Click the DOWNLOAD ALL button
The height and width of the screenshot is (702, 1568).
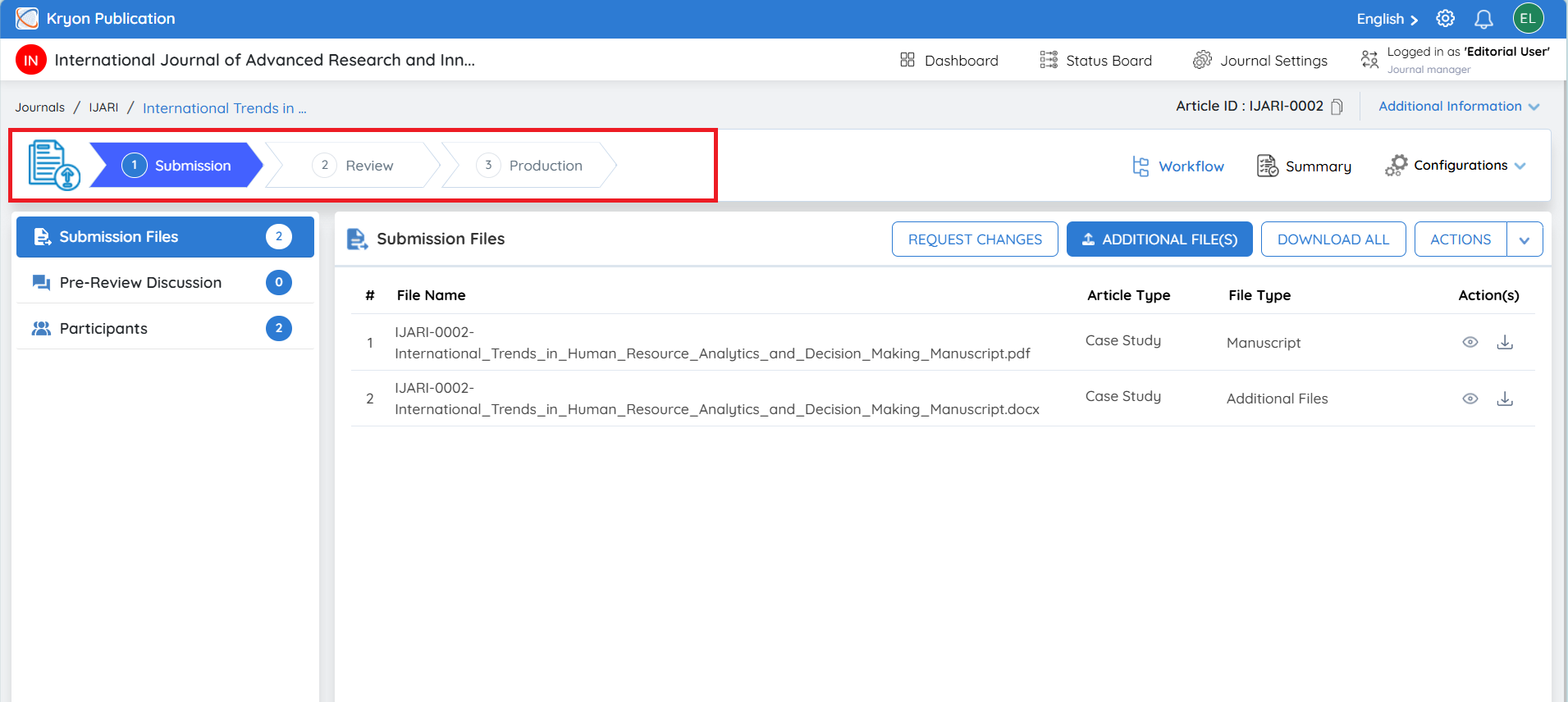point(1333,239)
